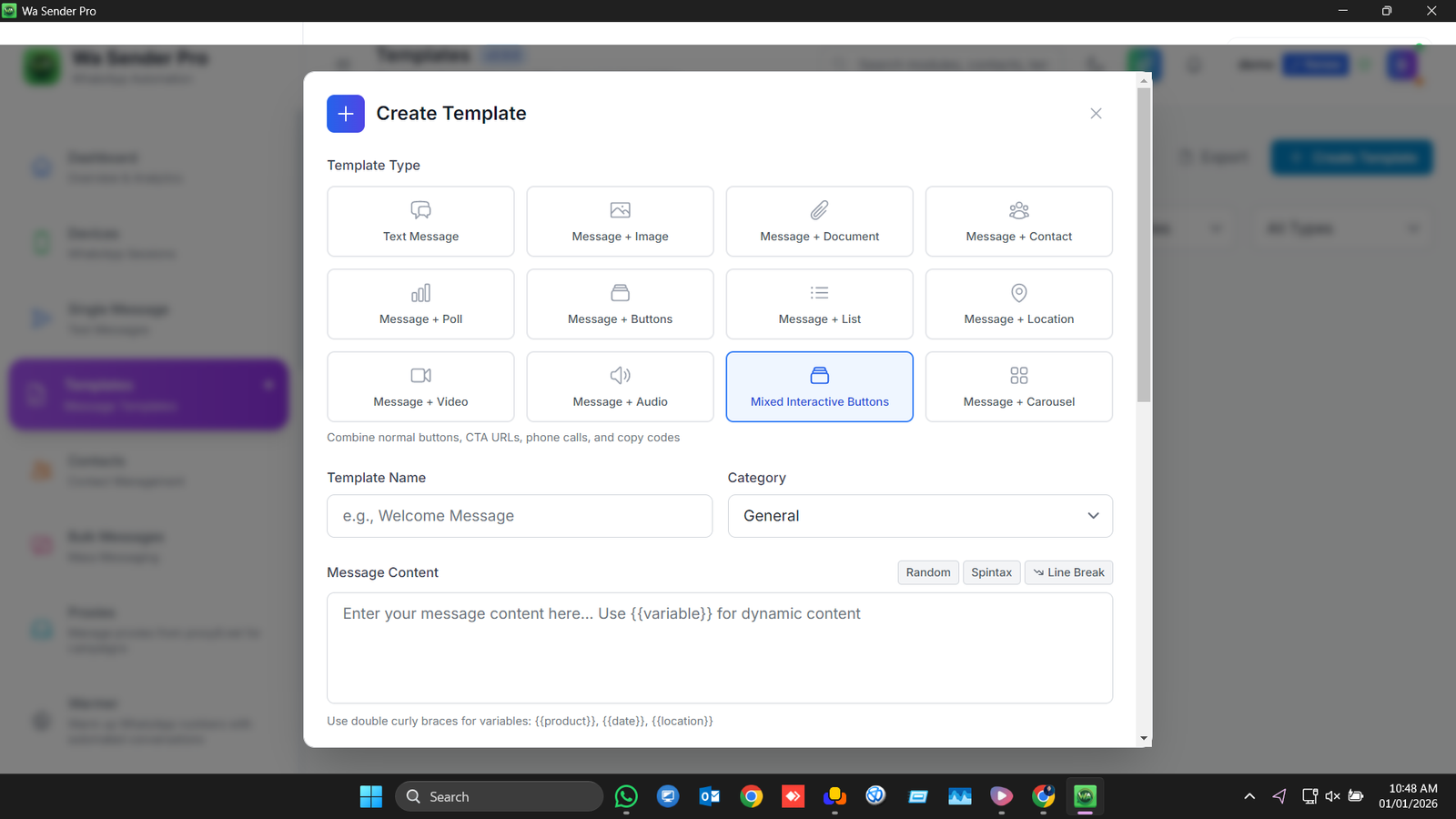
Task: Pick the Message + Video template type
Action: pyautogui.click(x=420, y=386)
